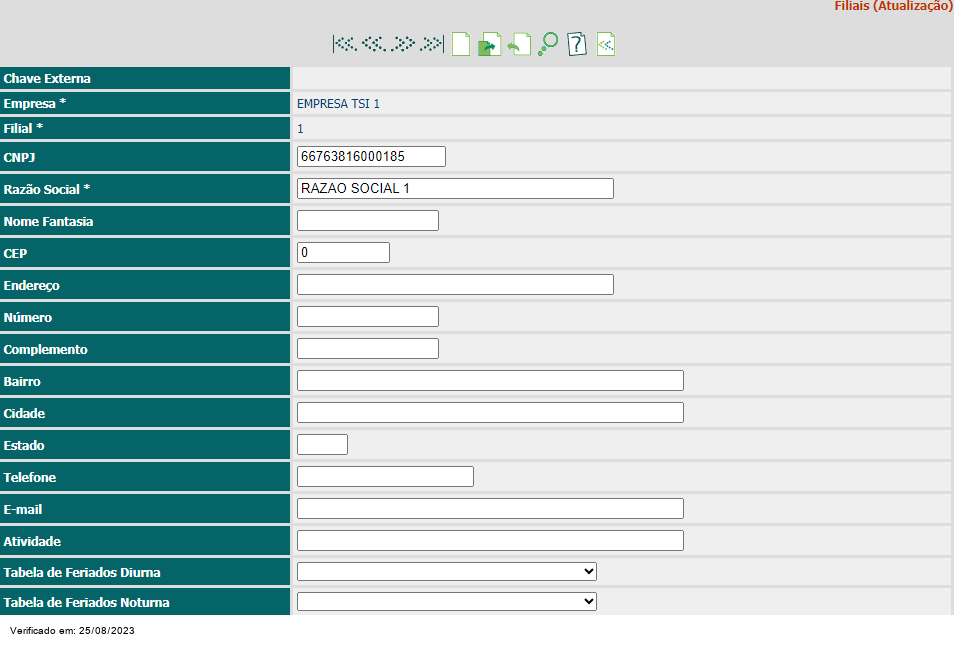Create a new blank record

point(461,44)
